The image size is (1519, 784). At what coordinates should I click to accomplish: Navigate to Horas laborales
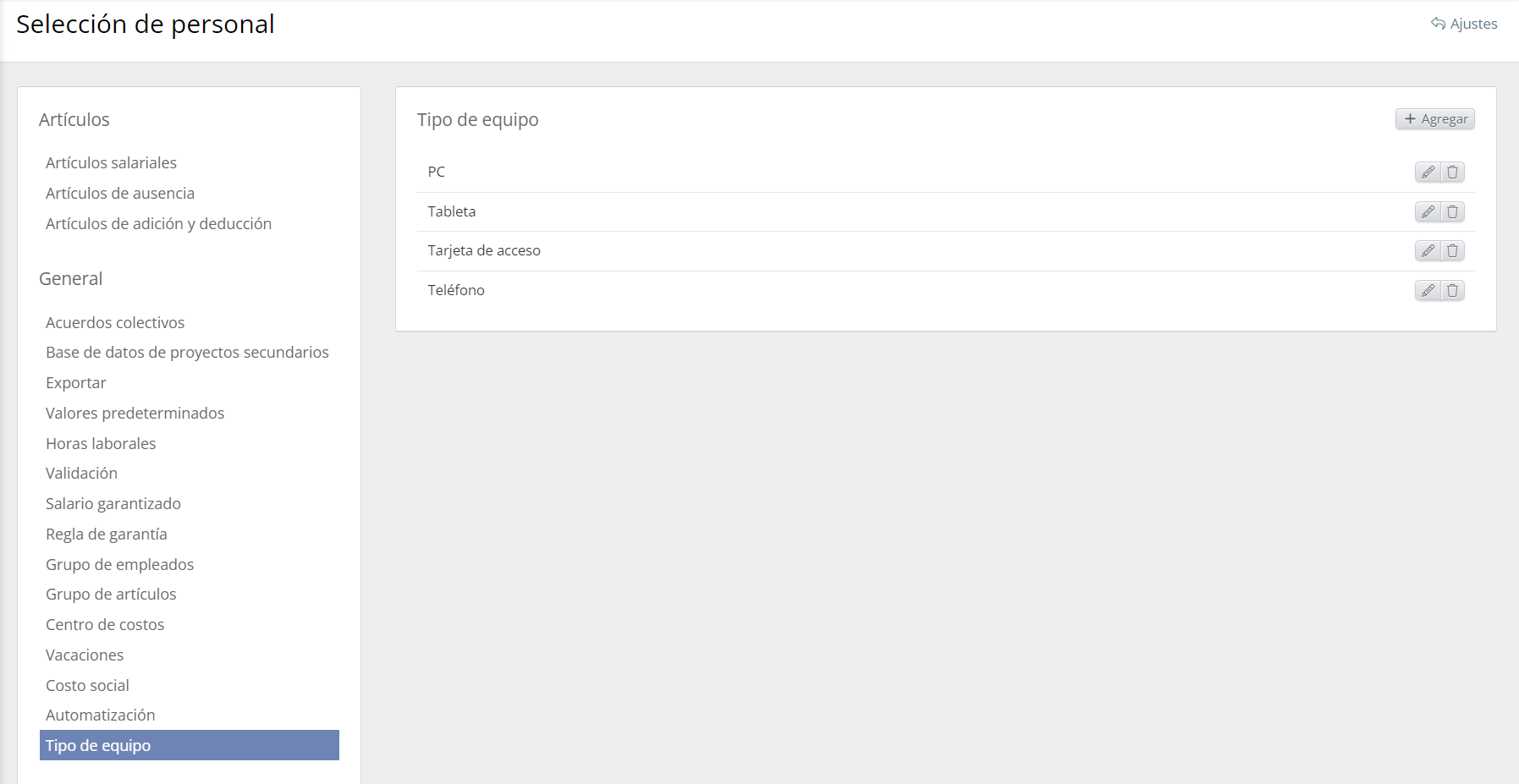click(x=101, y=443)
